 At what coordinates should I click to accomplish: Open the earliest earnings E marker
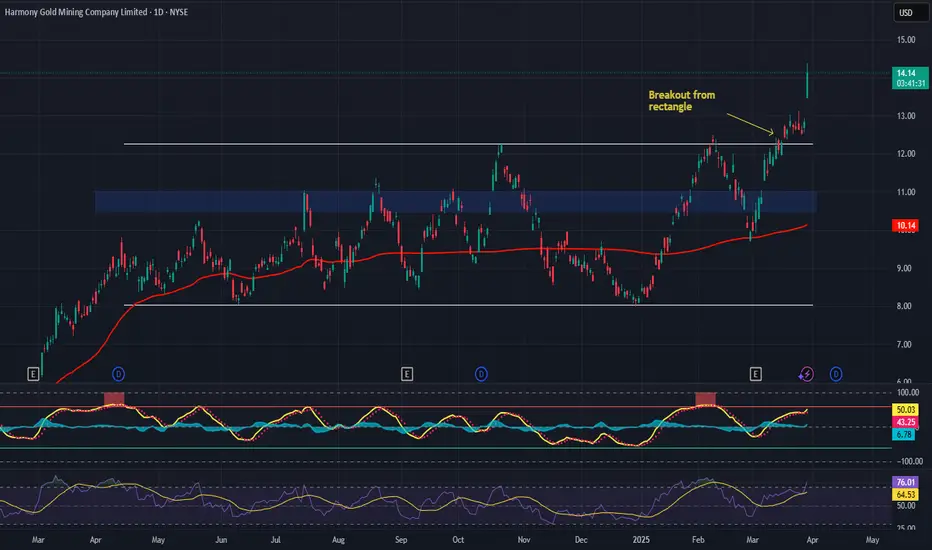tap(33, 374)
